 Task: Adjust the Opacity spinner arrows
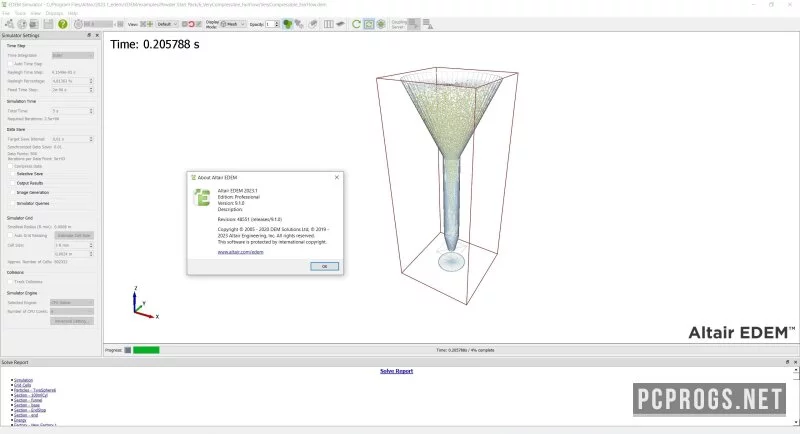click(277, 24)
